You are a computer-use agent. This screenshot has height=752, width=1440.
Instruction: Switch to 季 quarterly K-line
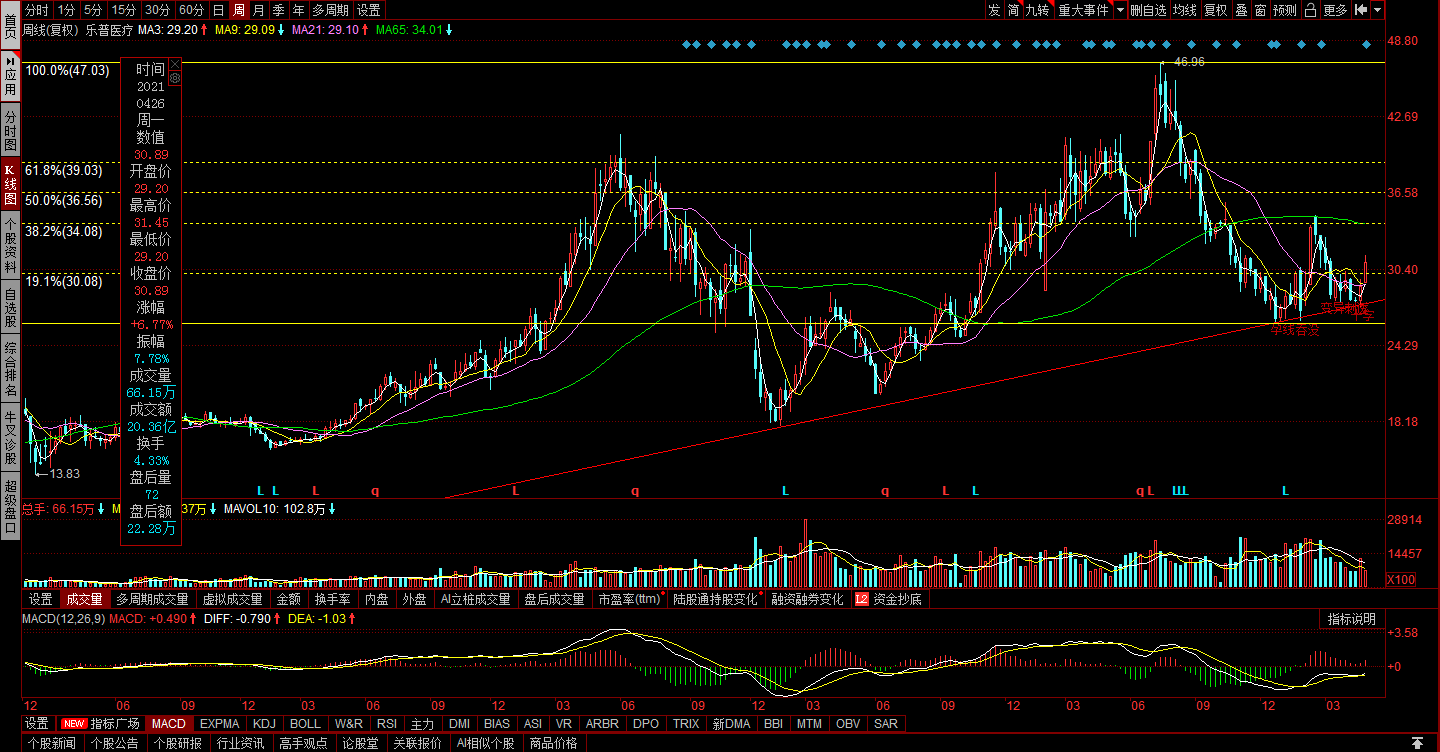pyautogui.click(x=279, y=10)
